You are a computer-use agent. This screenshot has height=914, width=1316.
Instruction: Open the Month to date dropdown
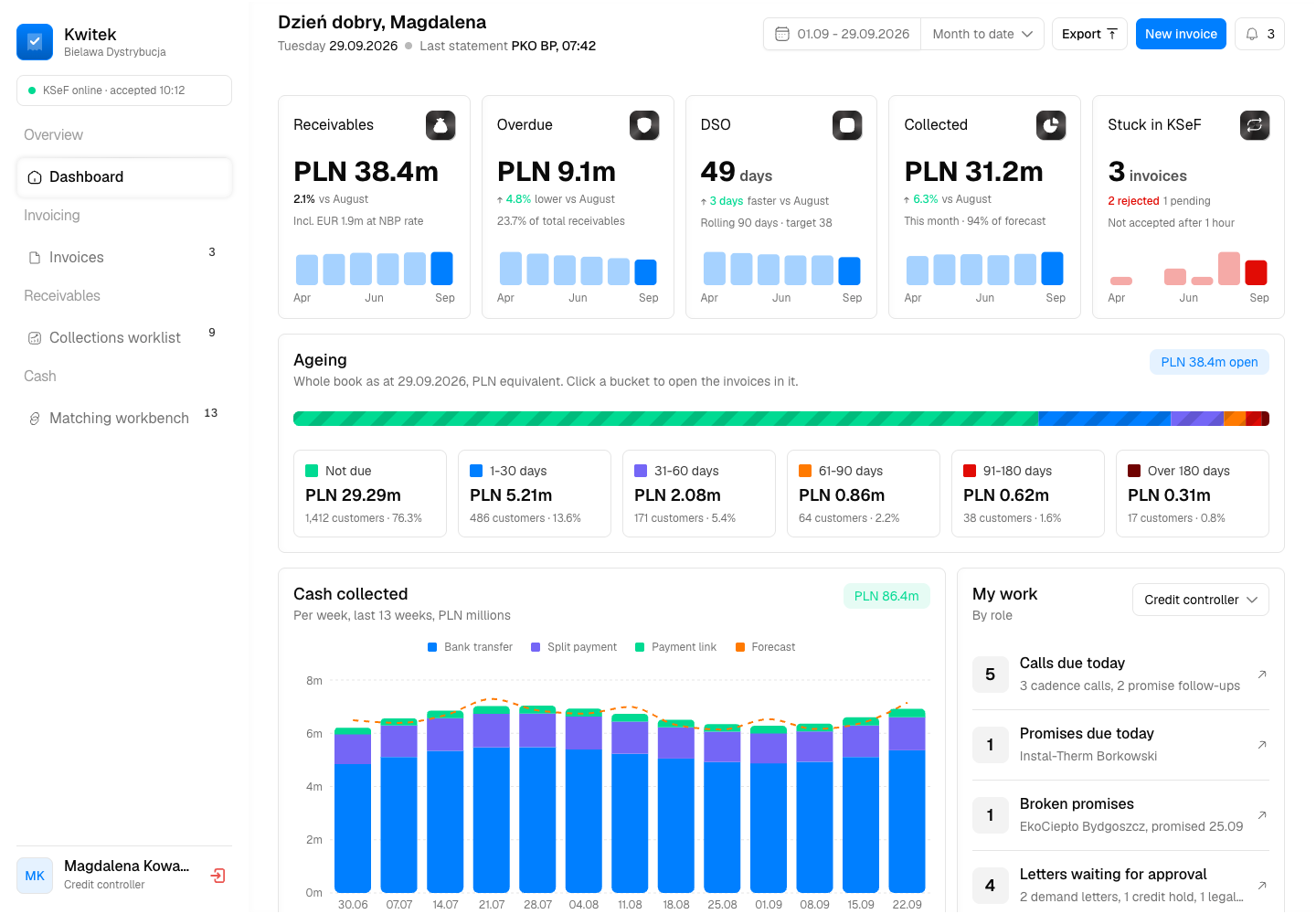(x=982, y=34)
